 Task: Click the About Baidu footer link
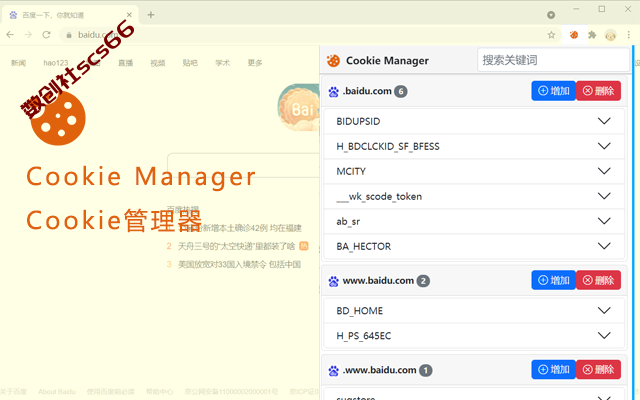click(x=57, y=392)
